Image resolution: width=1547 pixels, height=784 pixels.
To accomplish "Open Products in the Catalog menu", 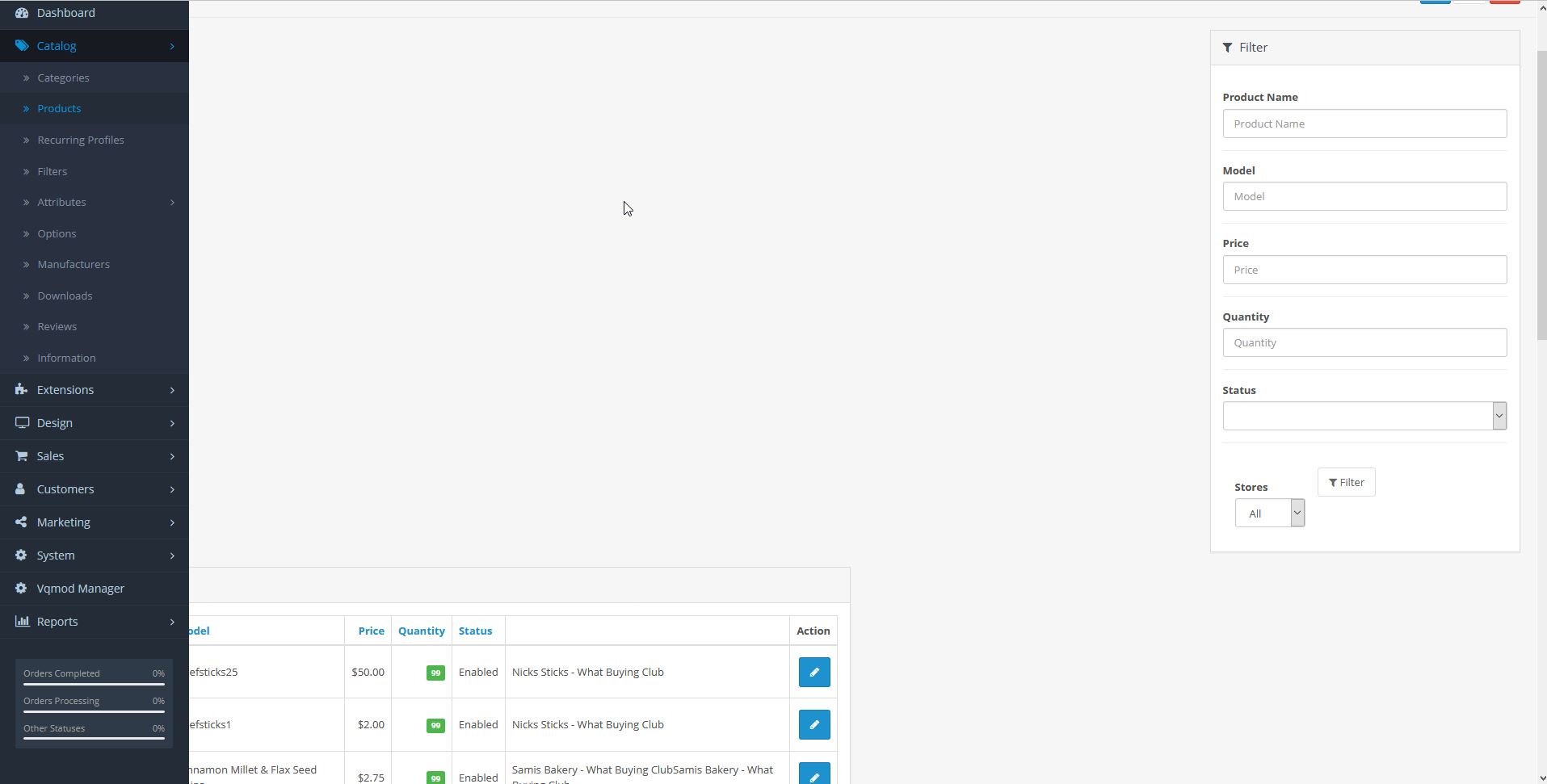I will coord(59,108).
